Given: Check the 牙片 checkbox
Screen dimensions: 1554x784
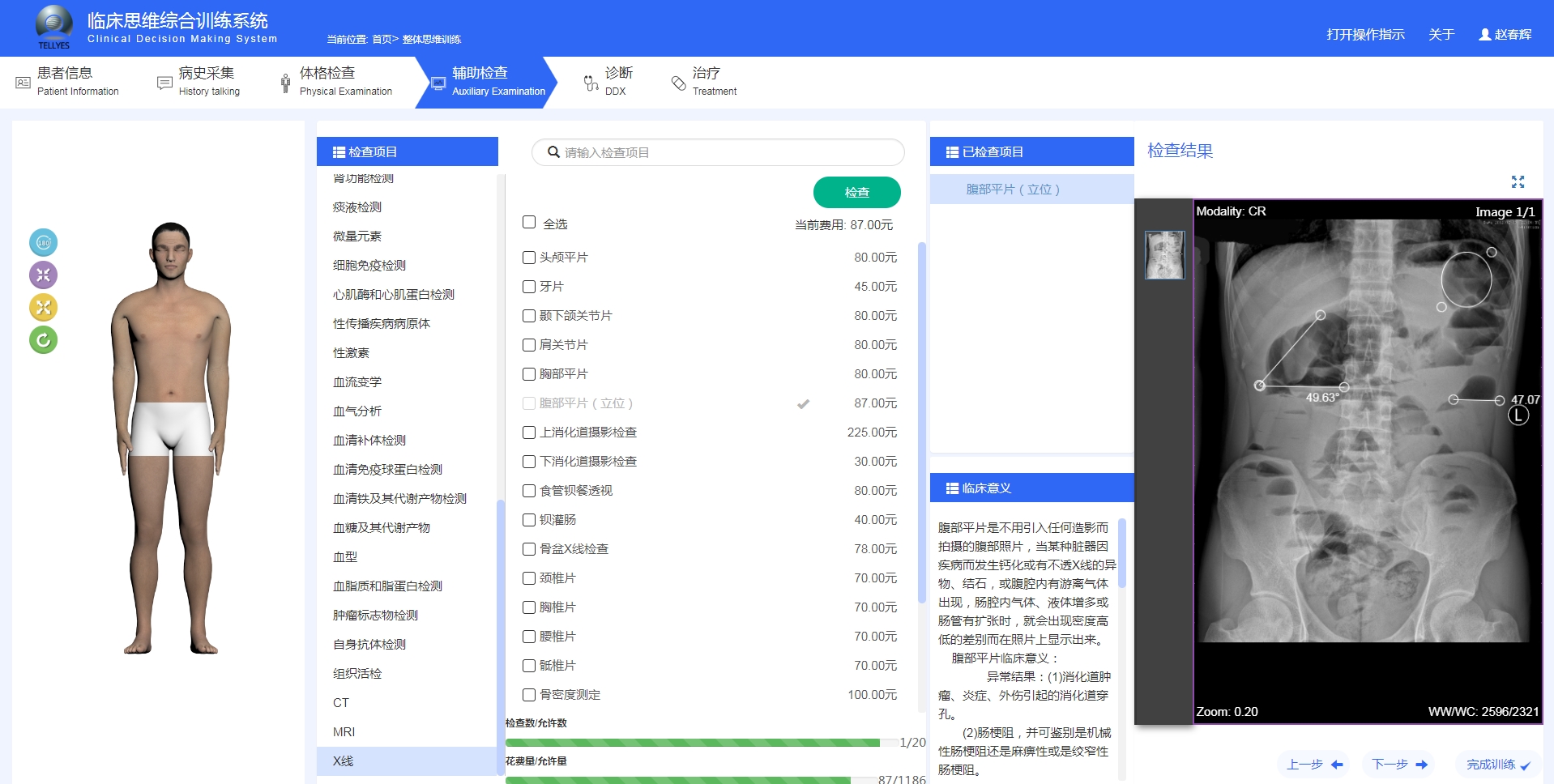Looking at the screenshot, I should click(529, 287).
